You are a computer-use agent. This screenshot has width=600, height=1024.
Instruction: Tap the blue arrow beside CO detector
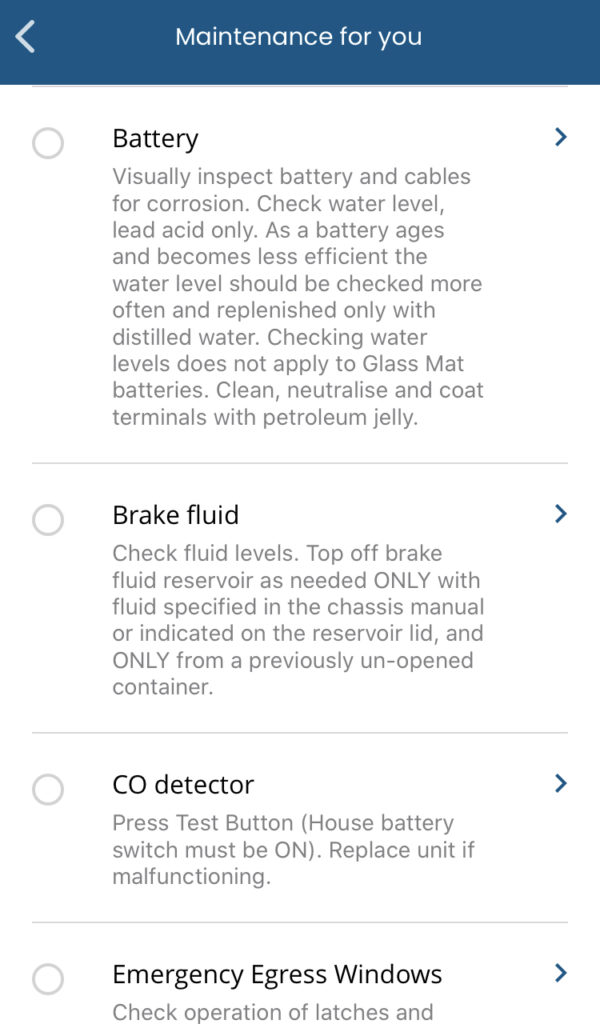560,783
